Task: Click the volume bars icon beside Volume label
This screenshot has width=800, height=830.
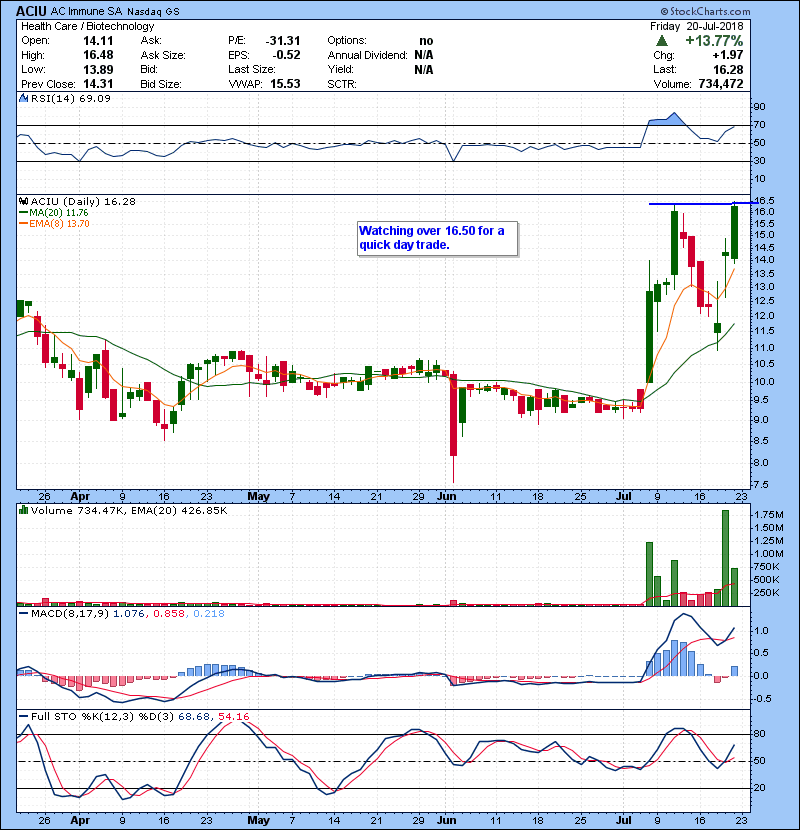Action: 23,510
